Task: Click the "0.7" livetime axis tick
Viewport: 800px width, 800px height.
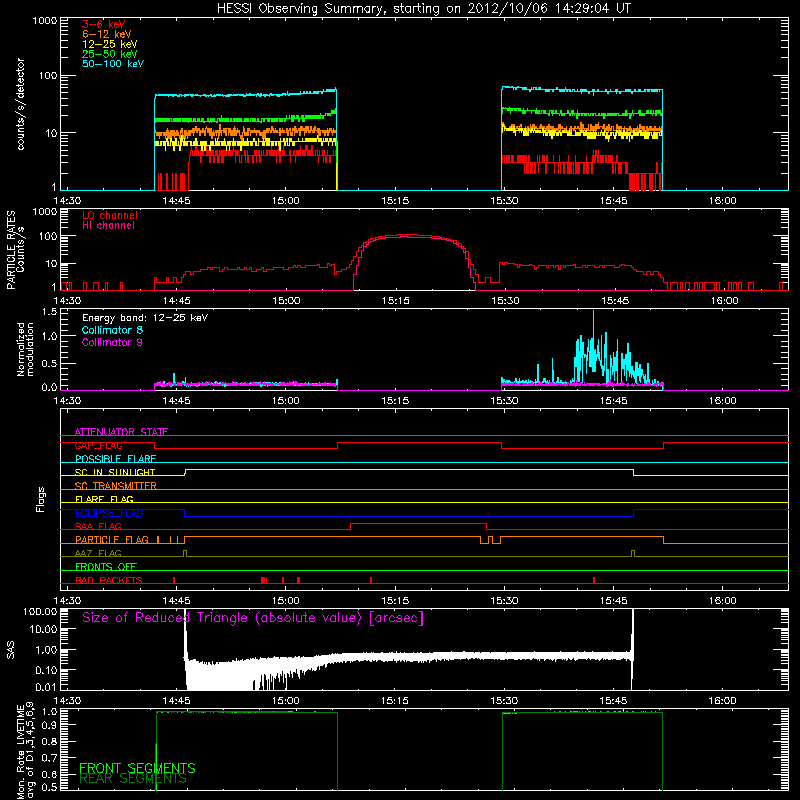Action: pyautogui.click(x=49, y=758)
